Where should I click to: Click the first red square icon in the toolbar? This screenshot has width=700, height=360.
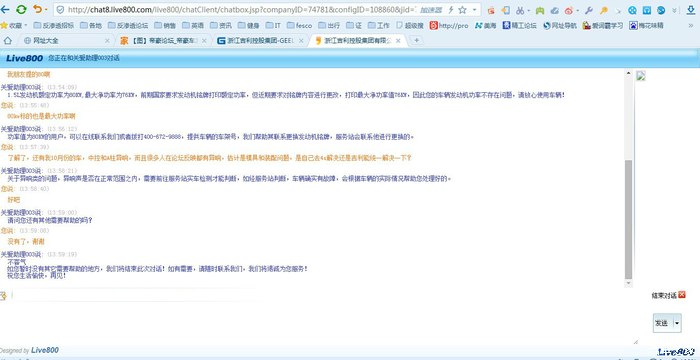[x=491, y=10]
